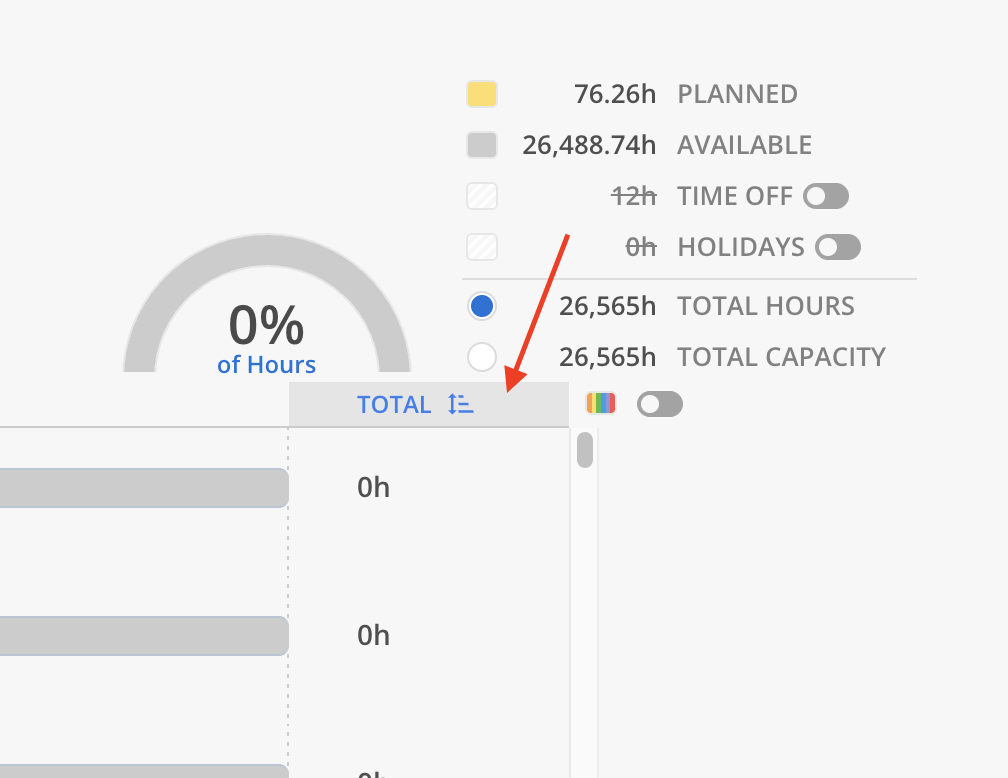The height and width of the screenshot is (778, 1008).
Task: Click the topmost gray row bar
Action: (x=140, y=488)
